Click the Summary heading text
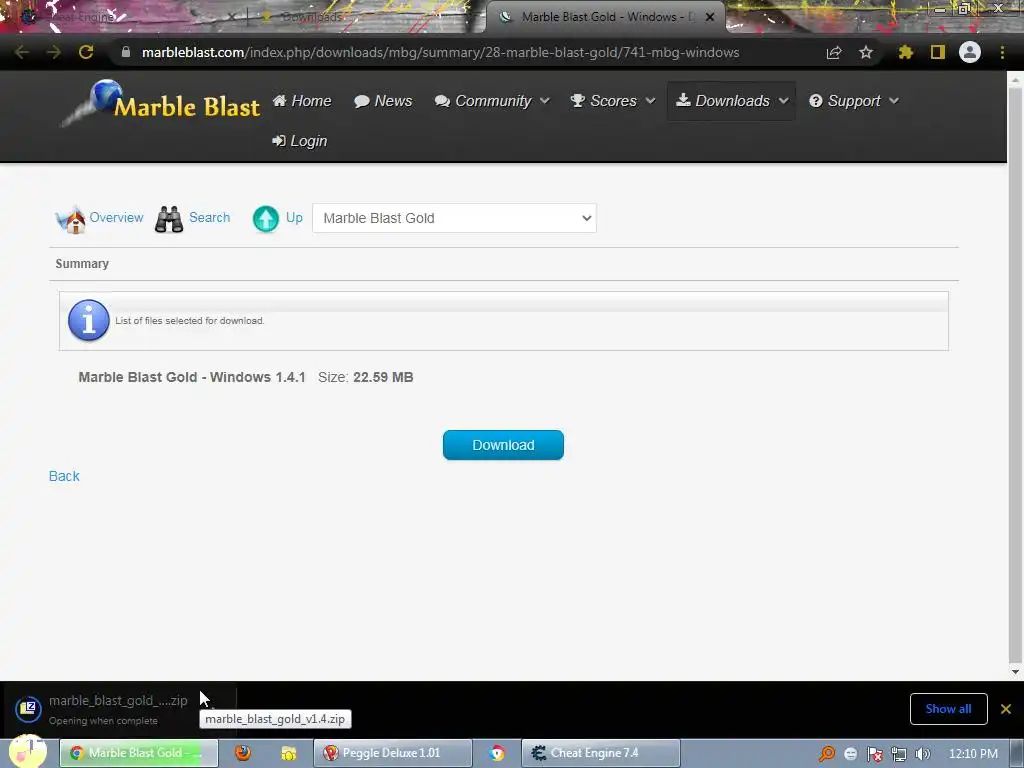The height and width of the screenshot is (768, 1024). [x=82, y=264]
